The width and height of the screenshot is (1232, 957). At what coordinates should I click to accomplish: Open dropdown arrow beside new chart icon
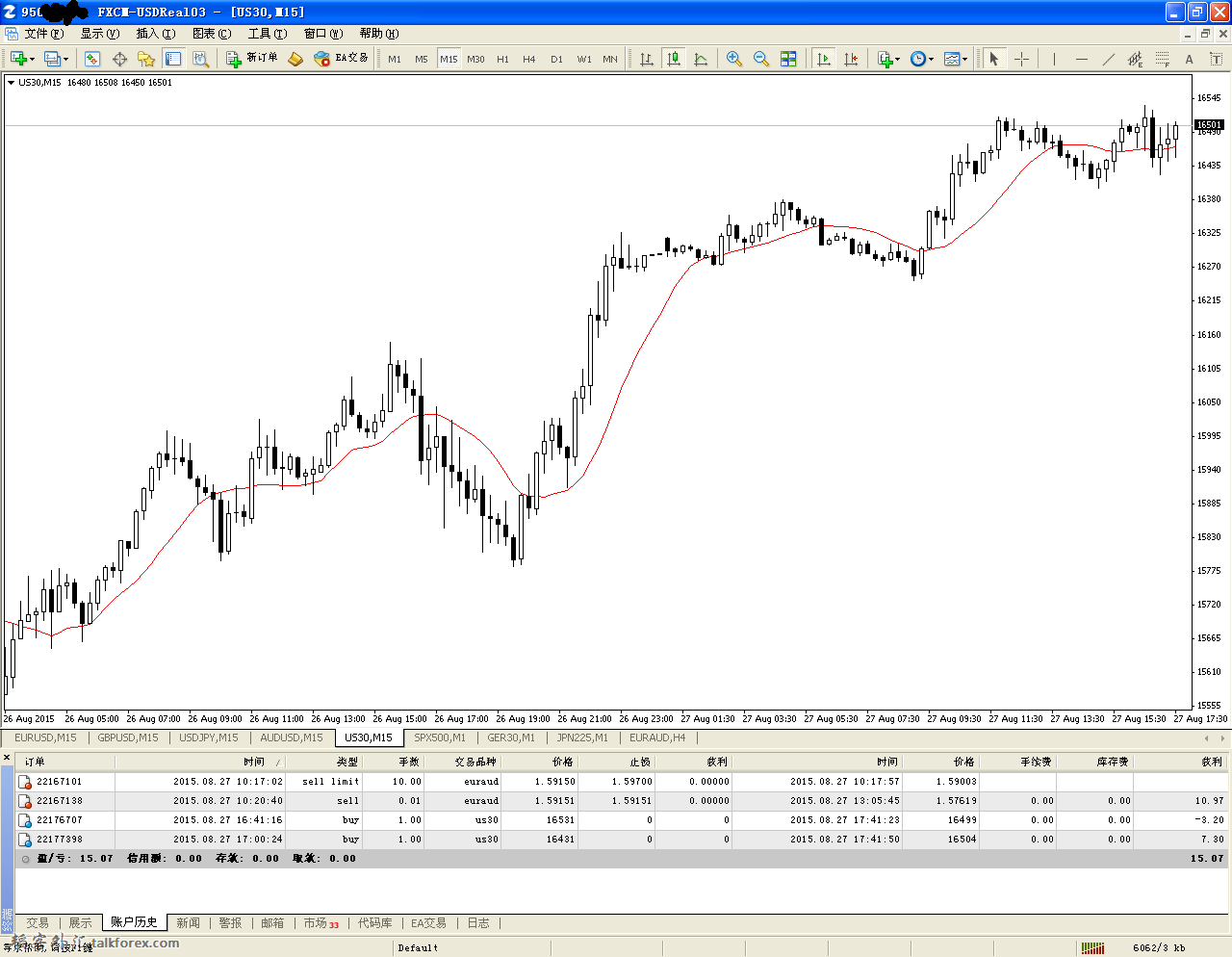point(32,60)
